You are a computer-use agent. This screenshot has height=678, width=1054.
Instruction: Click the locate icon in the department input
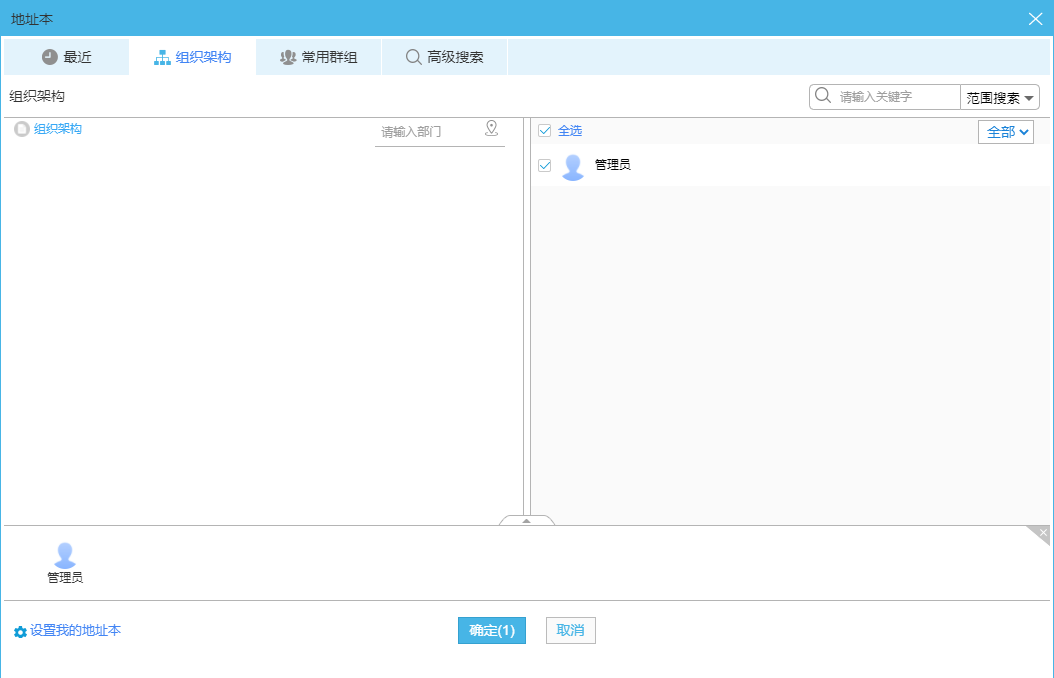491,128
